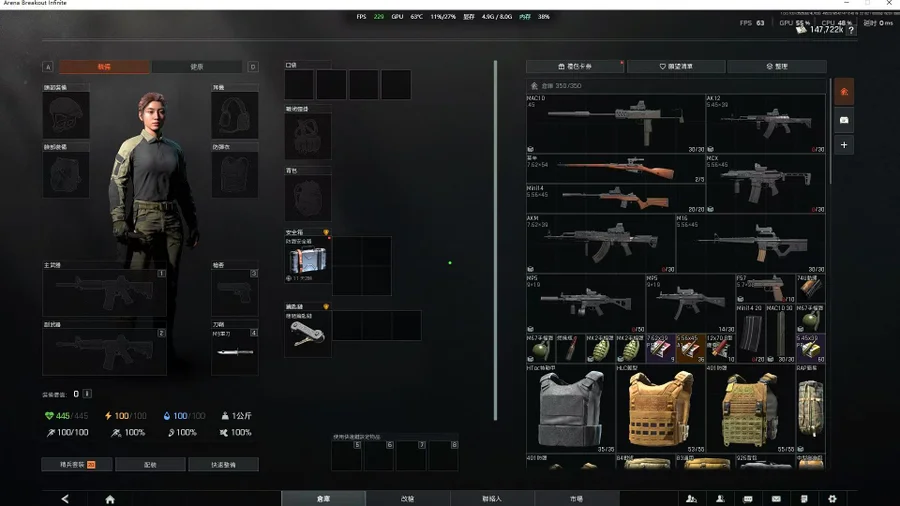Viewport: 900px width, 506px height.
Task: Open the gift box button above storage
Action: coord(575,67)
